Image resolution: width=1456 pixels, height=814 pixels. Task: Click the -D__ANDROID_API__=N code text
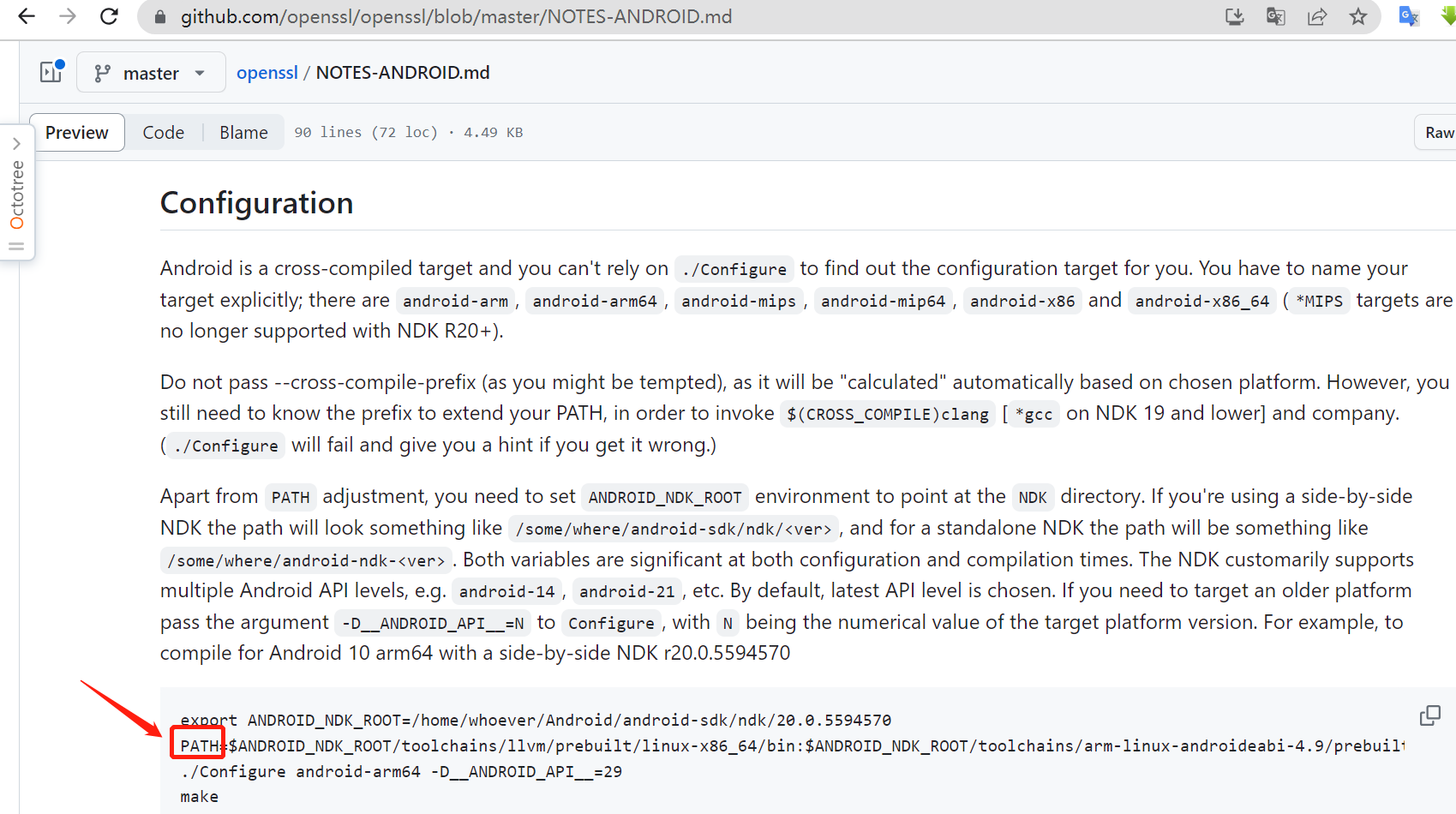[x=433, y=624]
